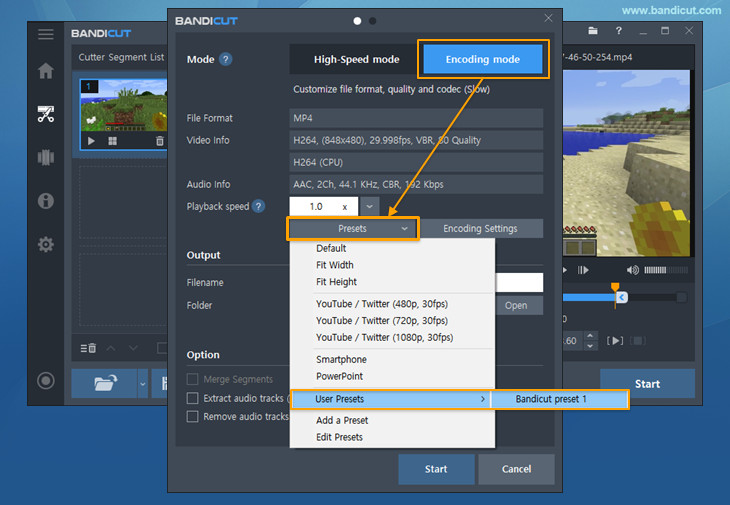The width and height of the screenshot is (730, 505).
Task: Open the Settings gear in sidebar
Action: tap(45, 244)
